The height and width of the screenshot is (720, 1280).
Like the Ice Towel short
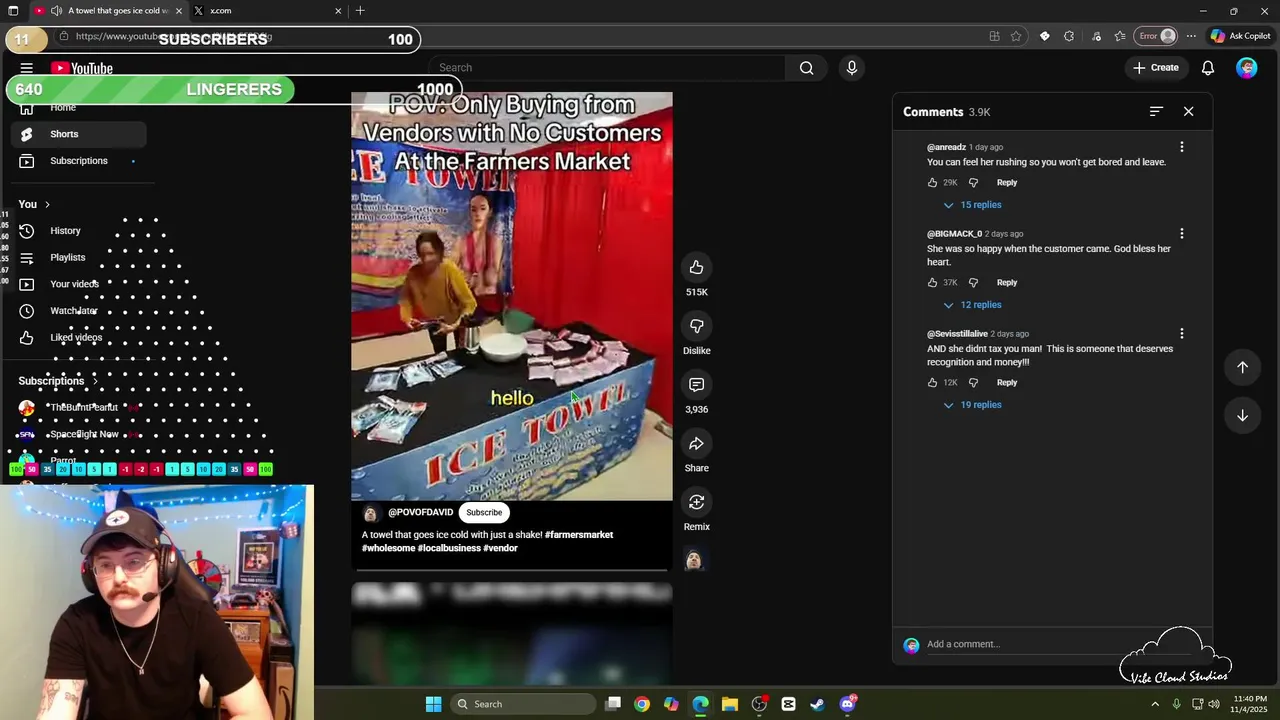pos(696,267)
